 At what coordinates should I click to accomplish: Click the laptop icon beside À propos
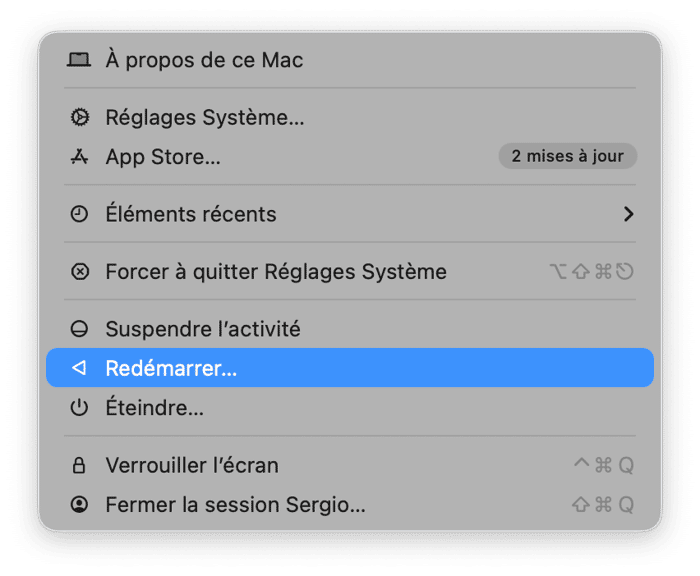(79, 60)
